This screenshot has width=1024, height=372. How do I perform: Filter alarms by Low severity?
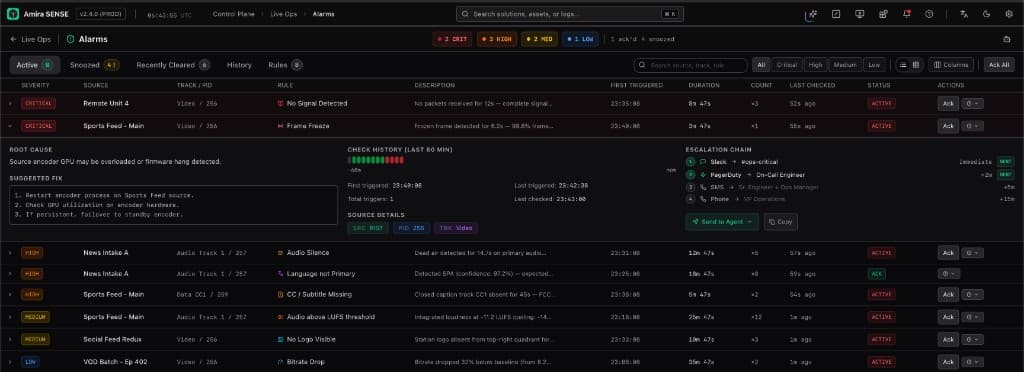tap(874, 65)
